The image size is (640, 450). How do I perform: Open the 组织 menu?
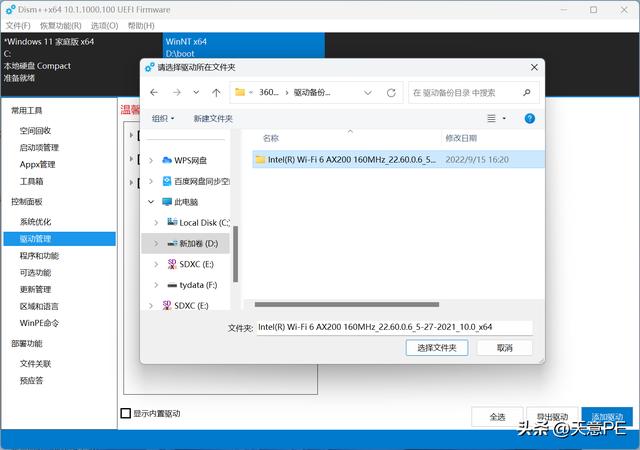[x=163, y=118]
